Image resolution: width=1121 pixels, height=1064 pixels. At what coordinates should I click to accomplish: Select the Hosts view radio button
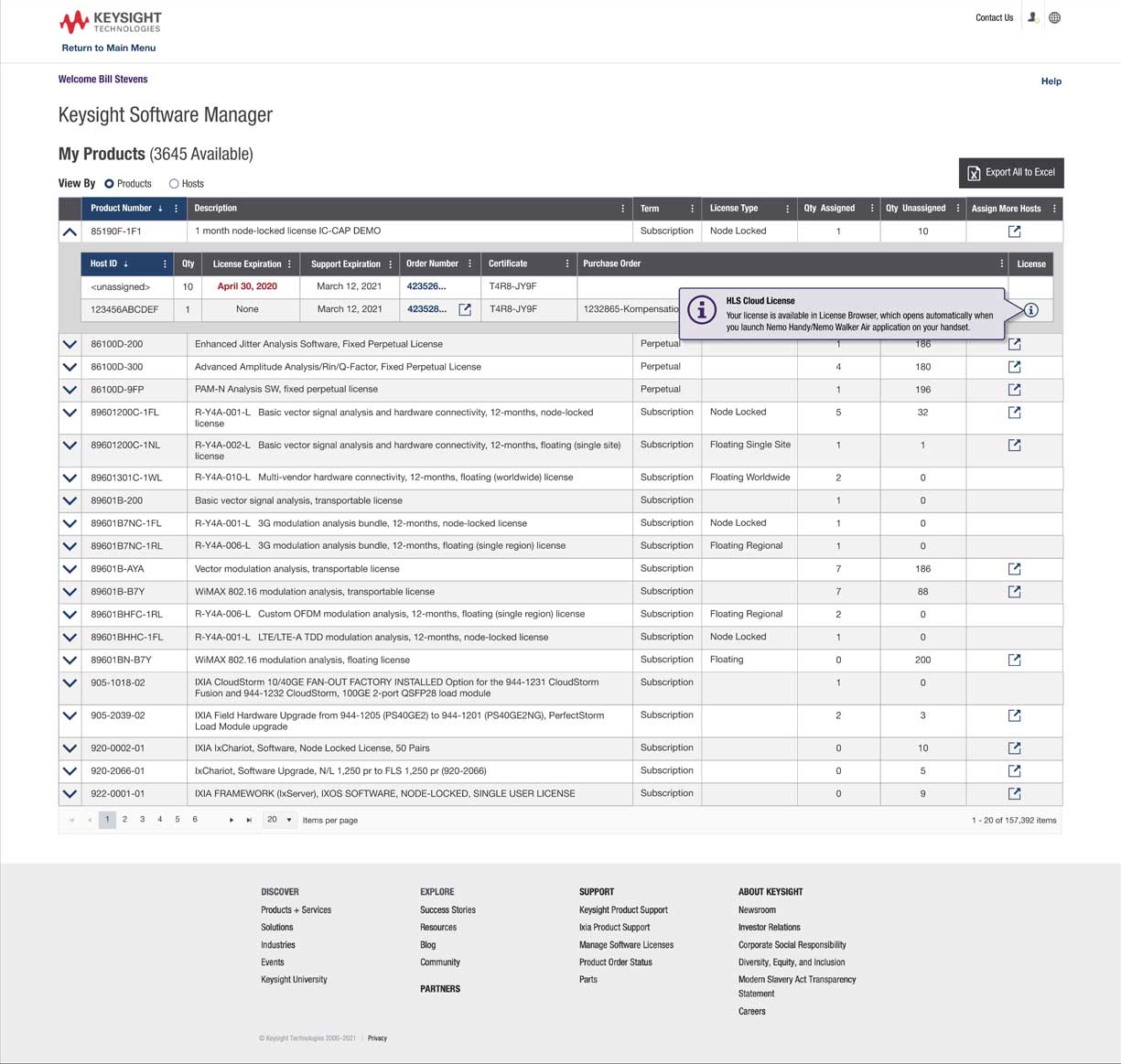pos(174,183)
